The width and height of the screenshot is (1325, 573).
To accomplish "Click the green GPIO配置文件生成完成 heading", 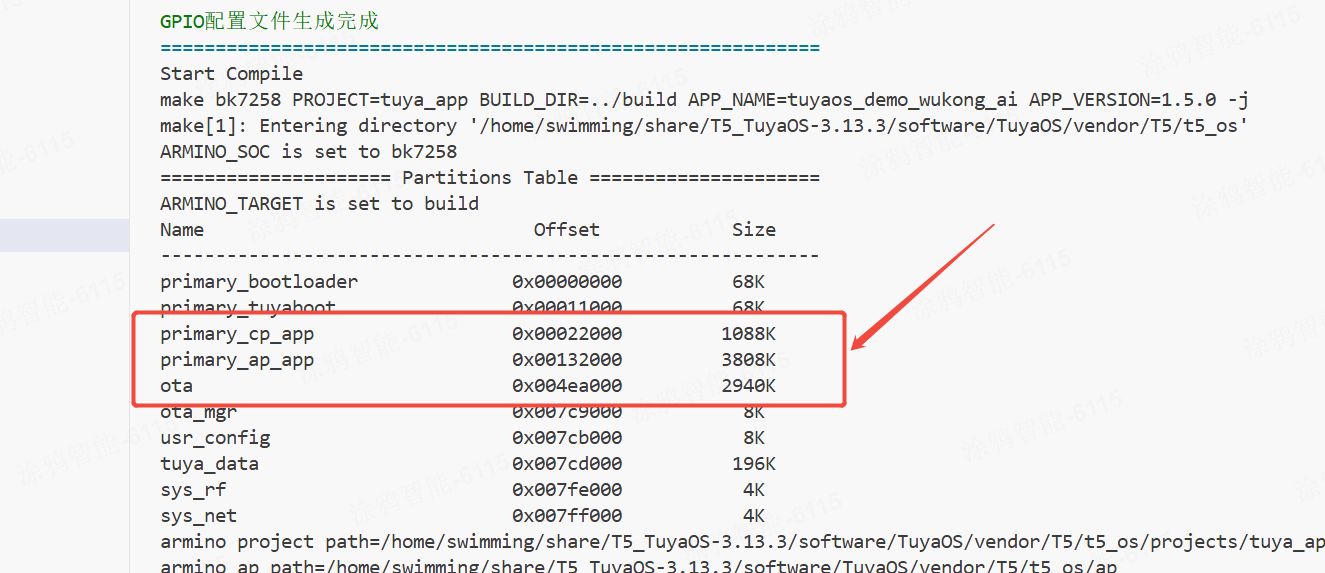I will (269, 21).
